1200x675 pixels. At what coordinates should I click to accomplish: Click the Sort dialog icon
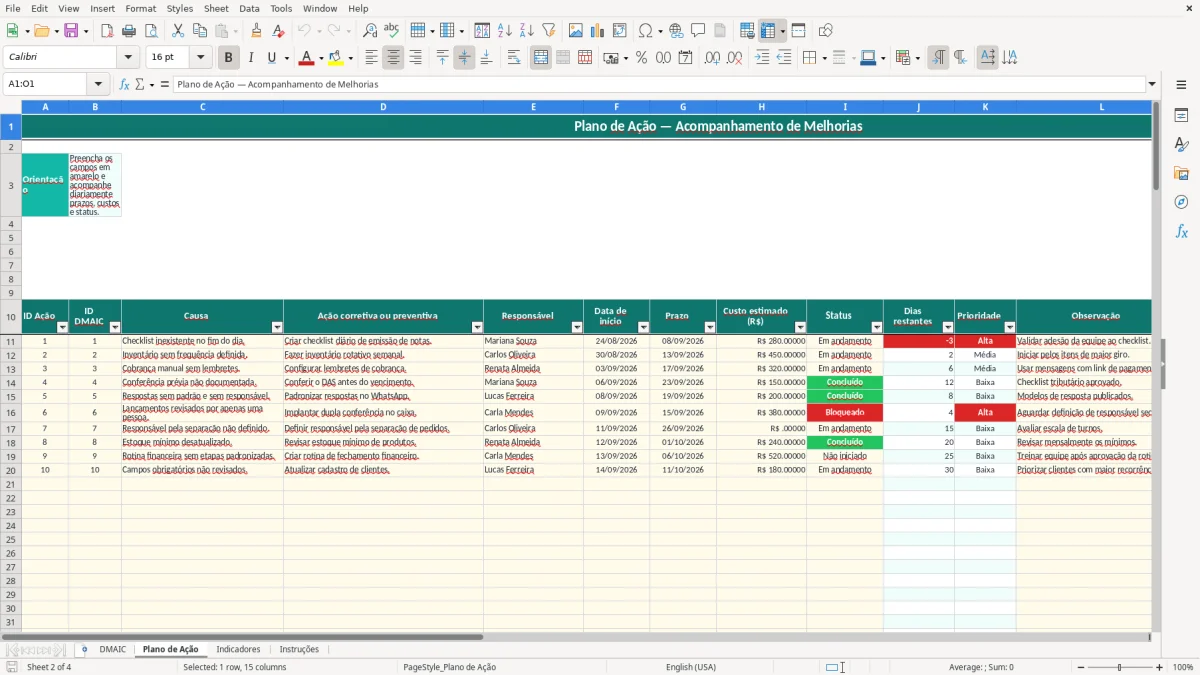click(x=482, y=31)
